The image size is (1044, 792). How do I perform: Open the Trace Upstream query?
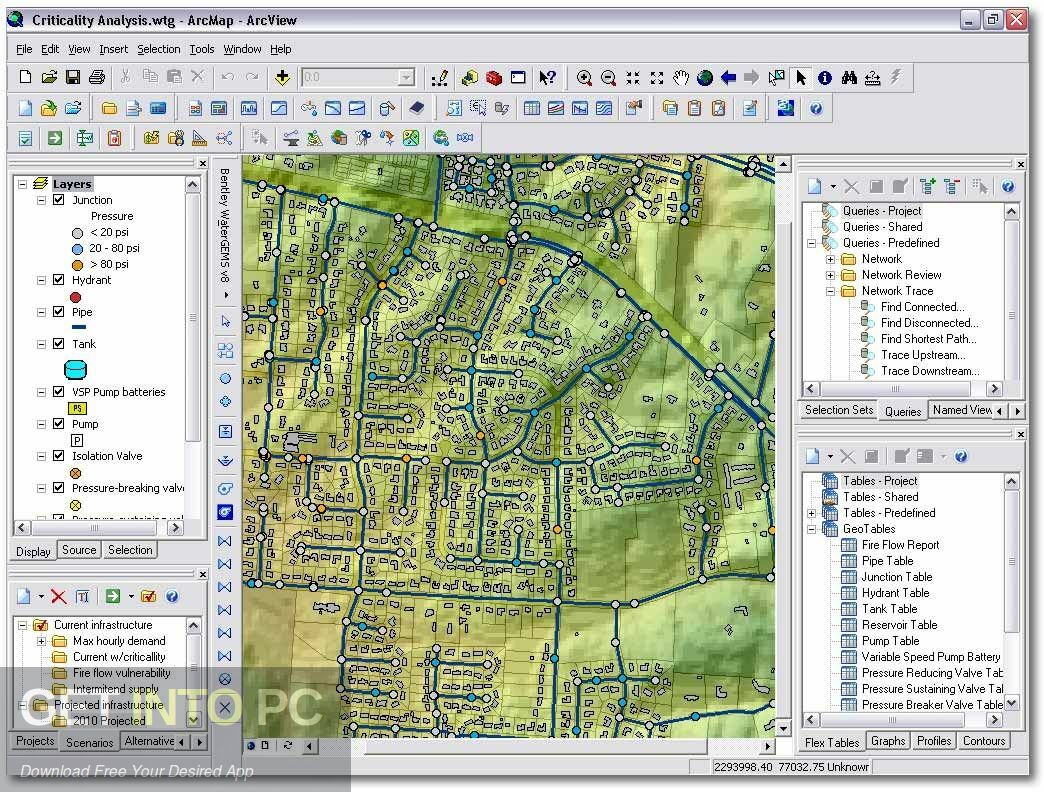pos(923,355)
